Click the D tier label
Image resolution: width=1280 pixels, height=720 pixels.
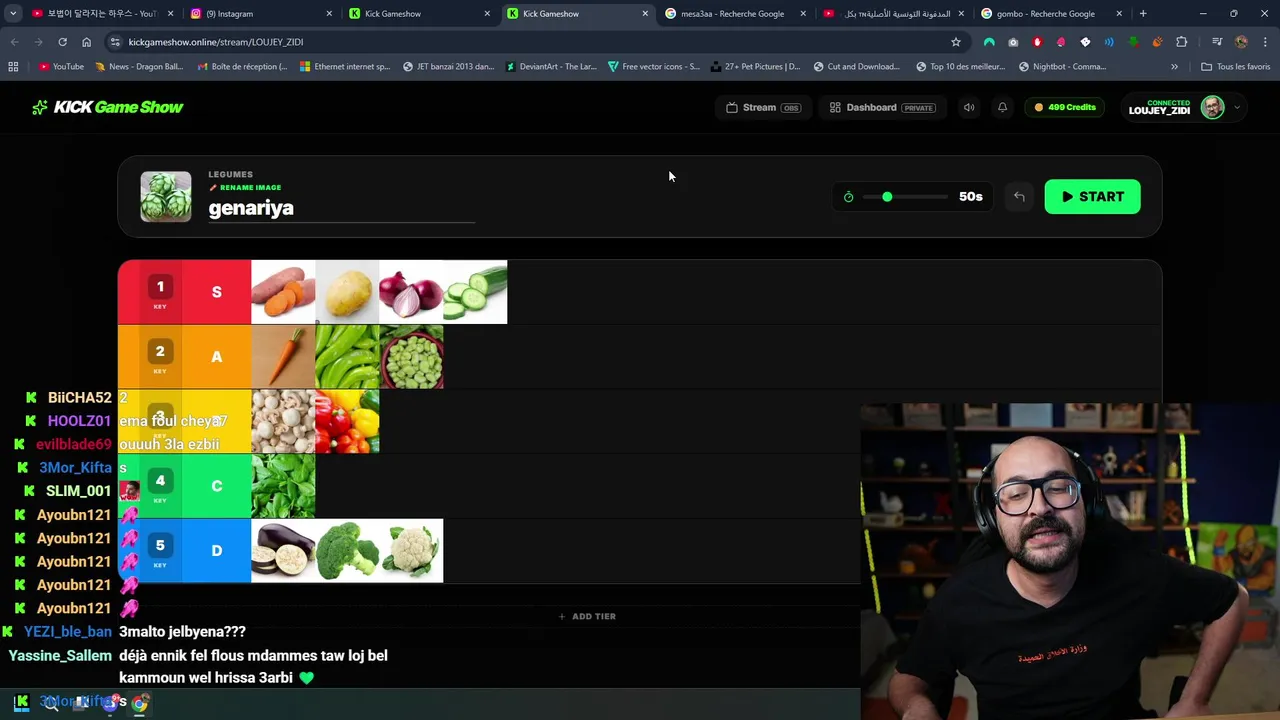point(216,551)
